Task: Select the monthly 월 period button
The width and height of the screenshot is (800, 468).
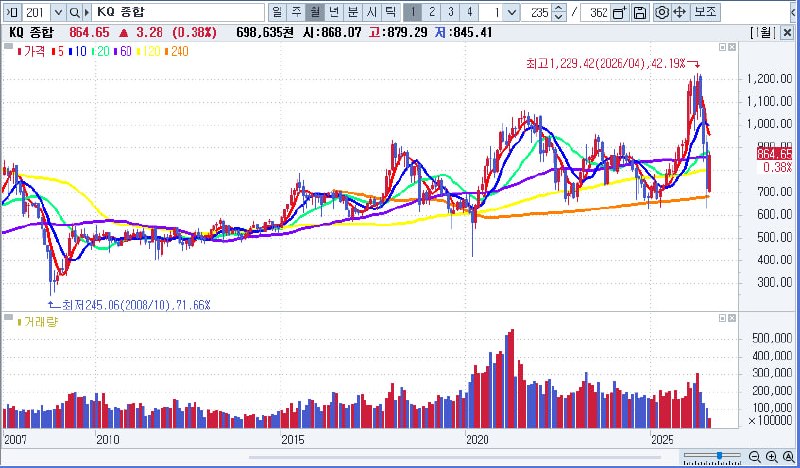Action: [315, 12]
